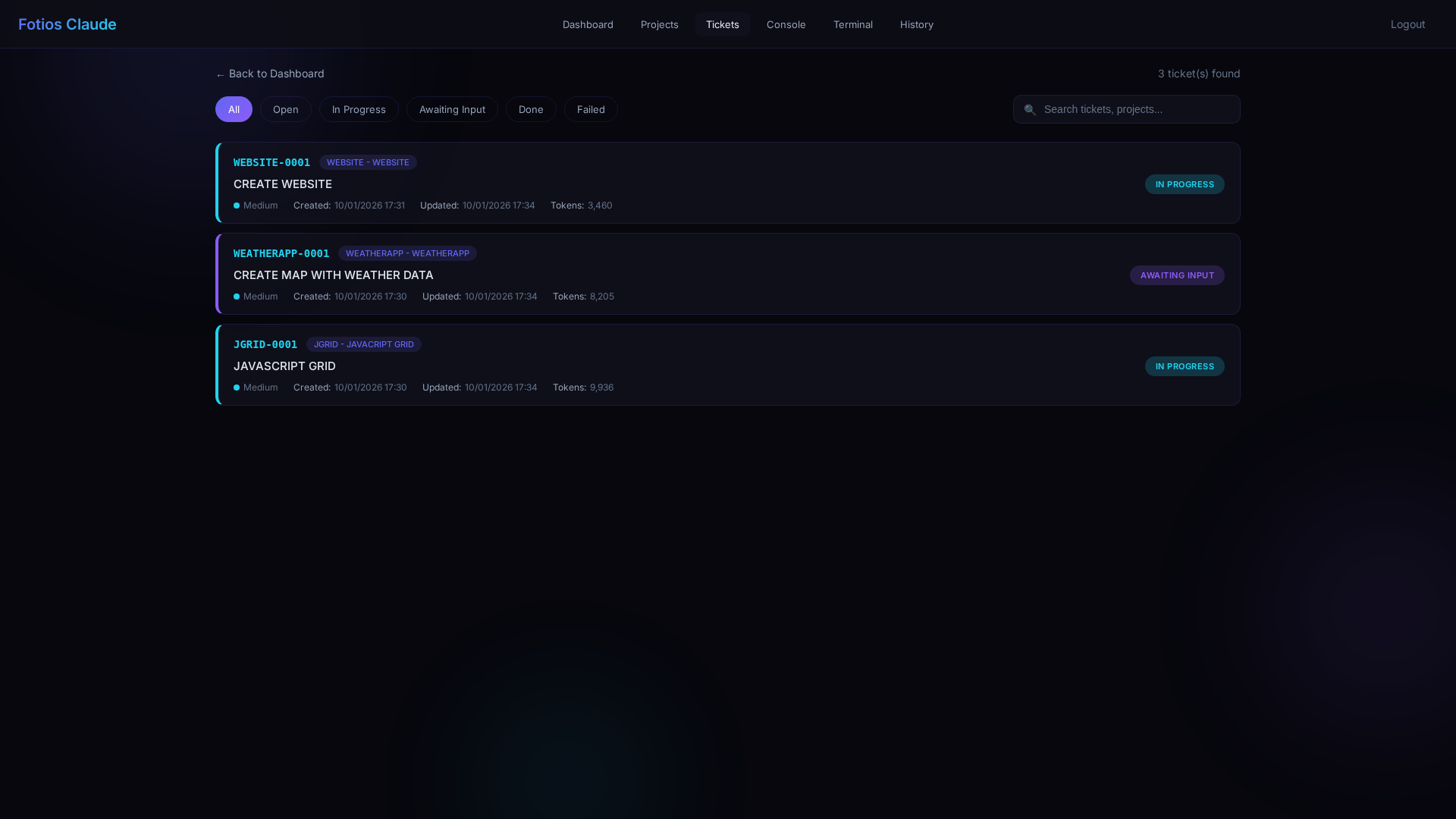
Task: Click IN PROGRESS badge on JGRID-0001
Action: click(x=1185, y=366)
